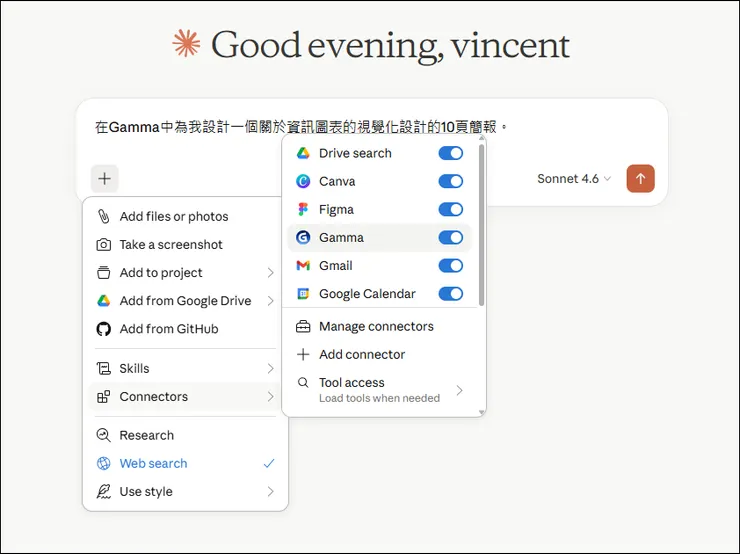The image size is (740, 554).
Task: Click the Web search globe icon
Action: pyautogui.click(x=103, y=463)
